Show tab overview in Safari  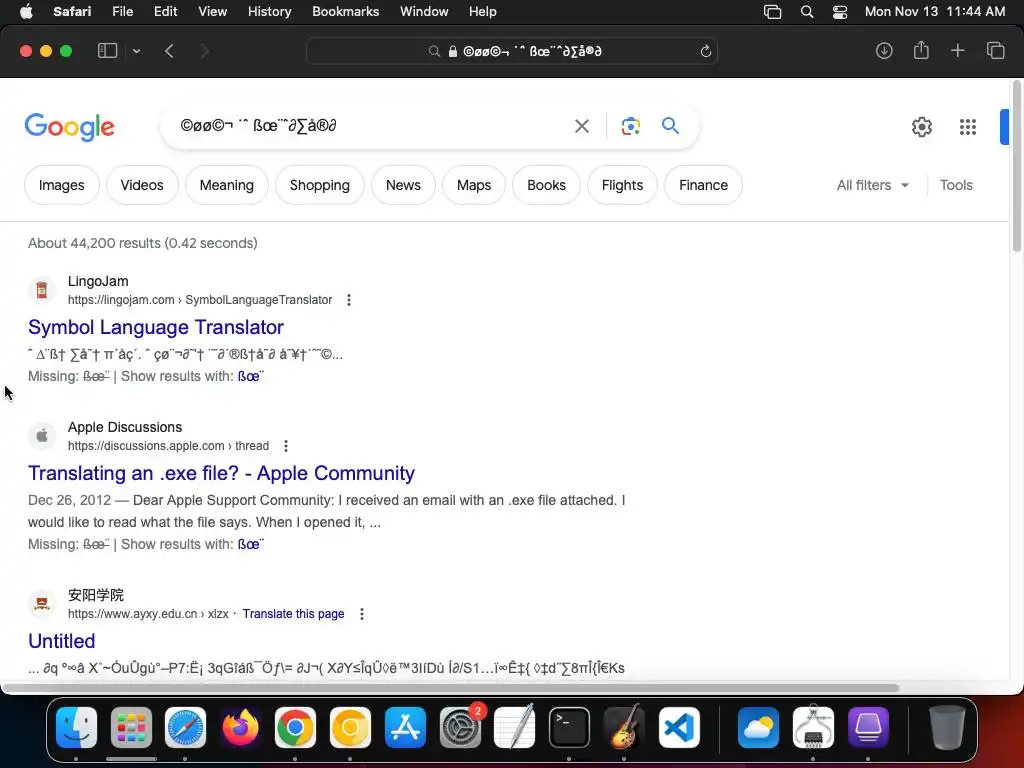[x=995, y=51]
